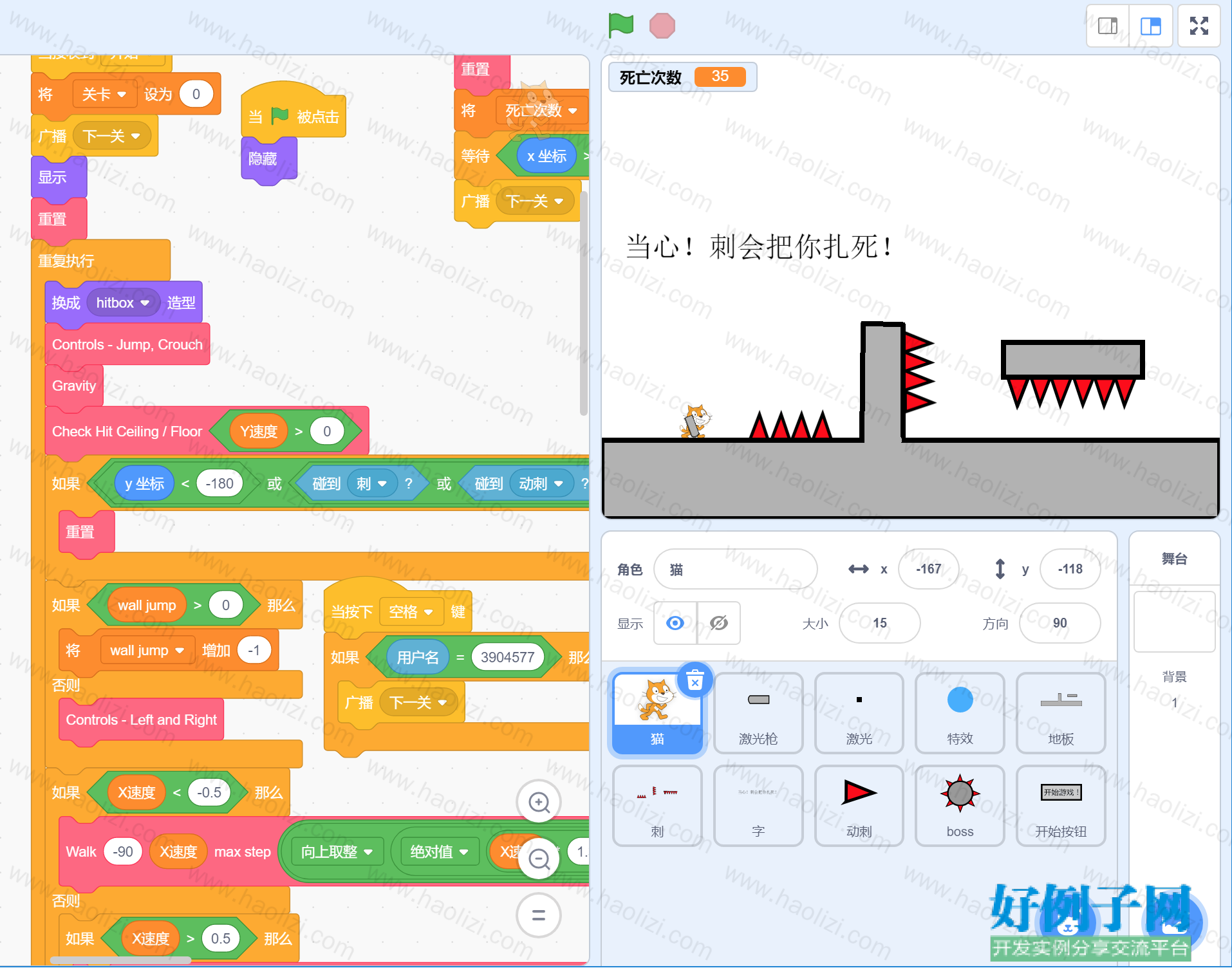Select the 动刺 sprite
This screenshot has height=968, width=1232.
[x=859, y=806]
